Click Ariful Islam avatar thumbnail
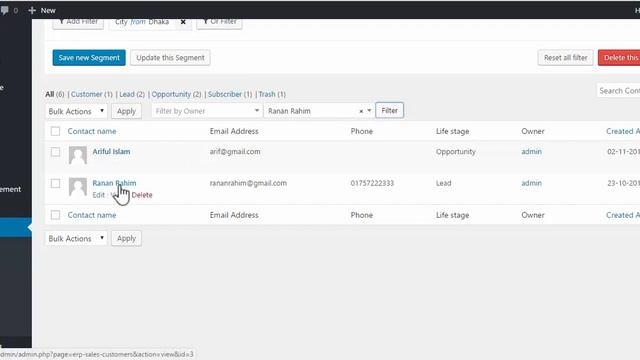 [78, 155]
